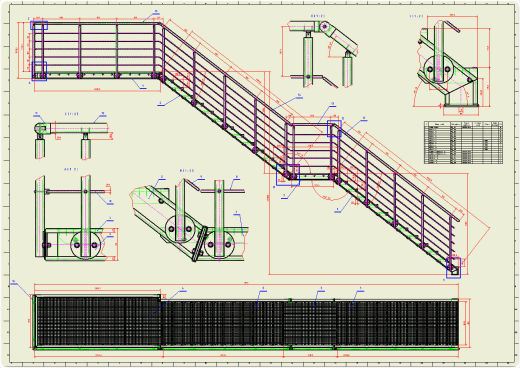Click the upper landing horizontal railing
Image resolution: width=520 pixels, height=368 pixels.
click(97, 52)
